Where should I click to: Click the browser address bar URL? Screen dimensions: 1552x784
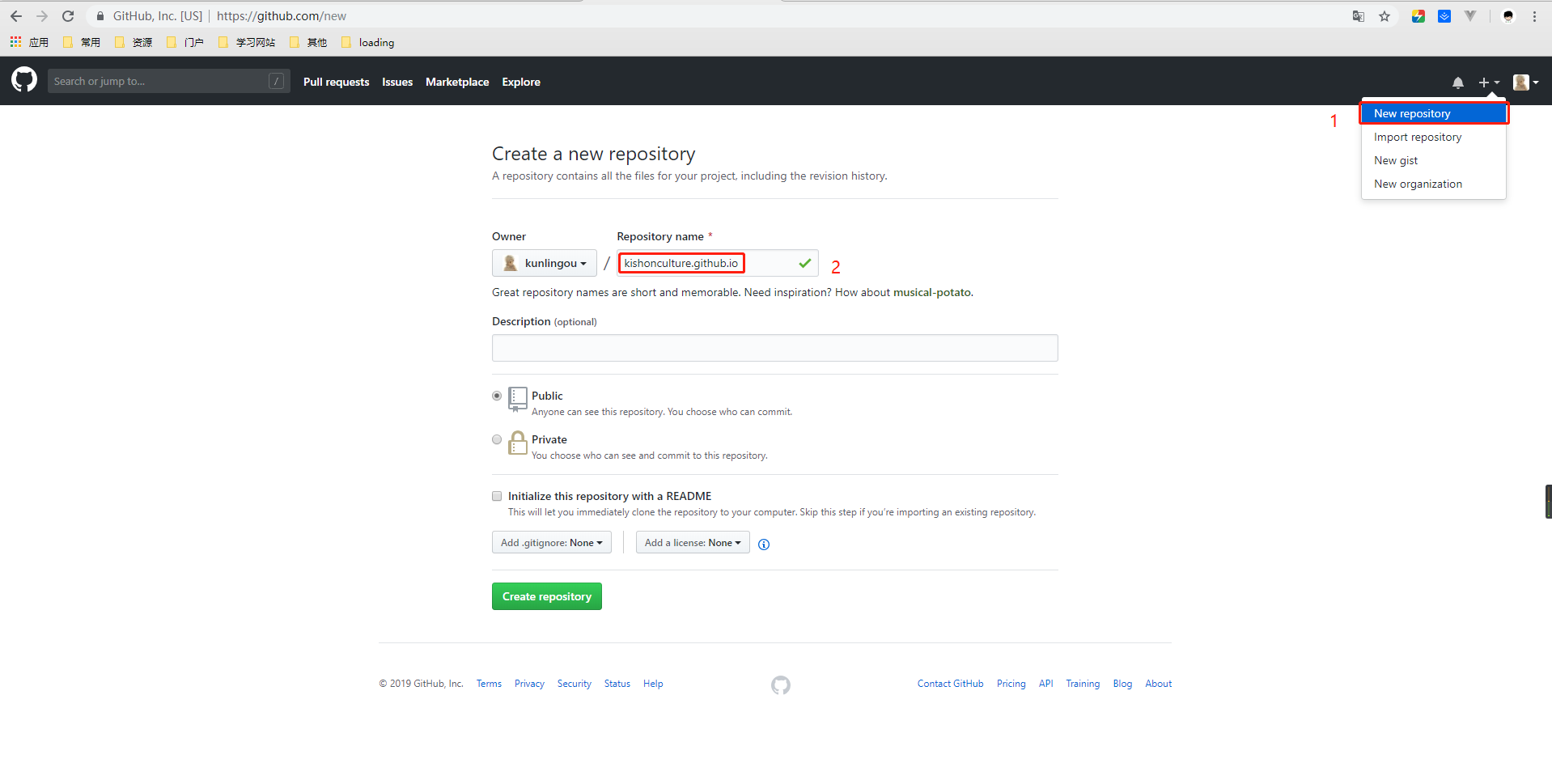coord(282,16)
